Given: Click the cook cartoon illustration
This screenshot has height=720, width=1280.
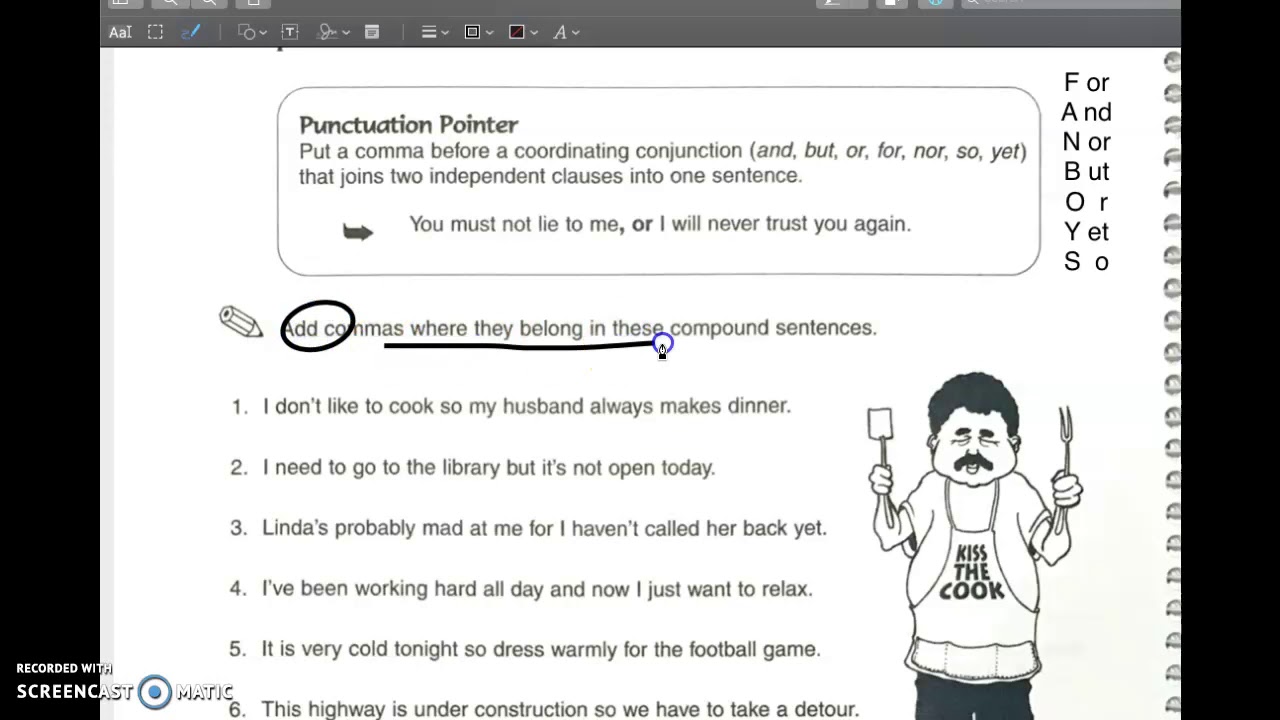Looking at the screenshot, I should [x=974, y=545].
